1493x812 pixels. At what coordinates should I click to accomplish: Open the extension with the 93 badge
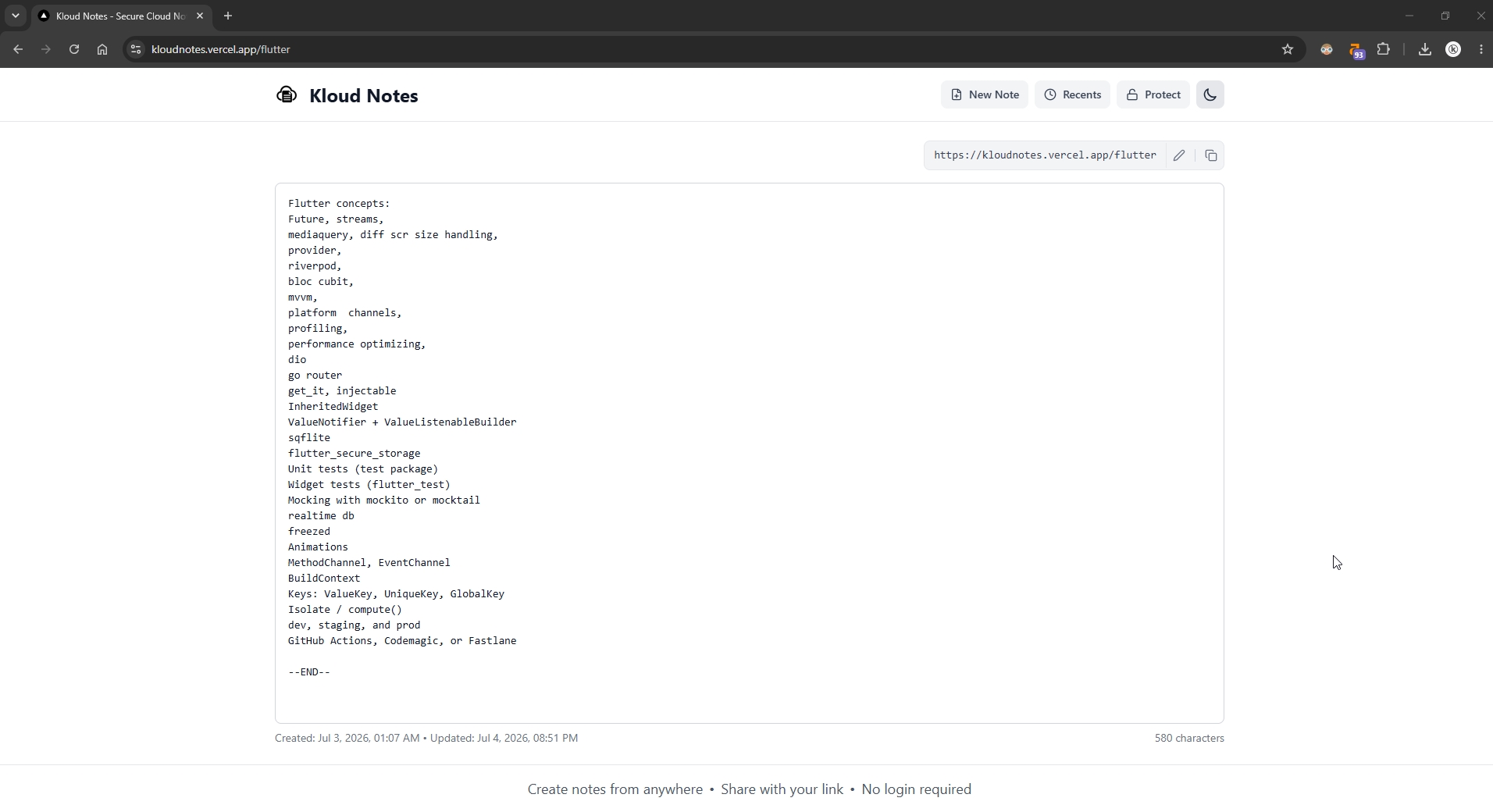point(1356,50)
